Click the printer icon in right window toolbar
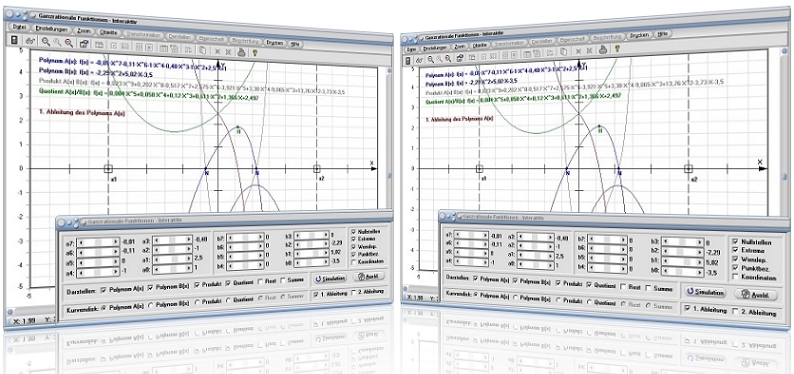This screenshot has height=374, width=794. tap(603, 50)
